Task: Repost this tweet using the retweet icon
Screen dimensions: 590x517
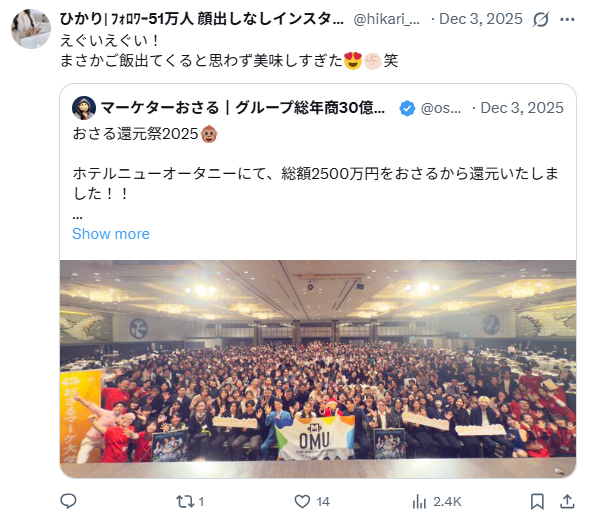Action: (x=185, y=502)
